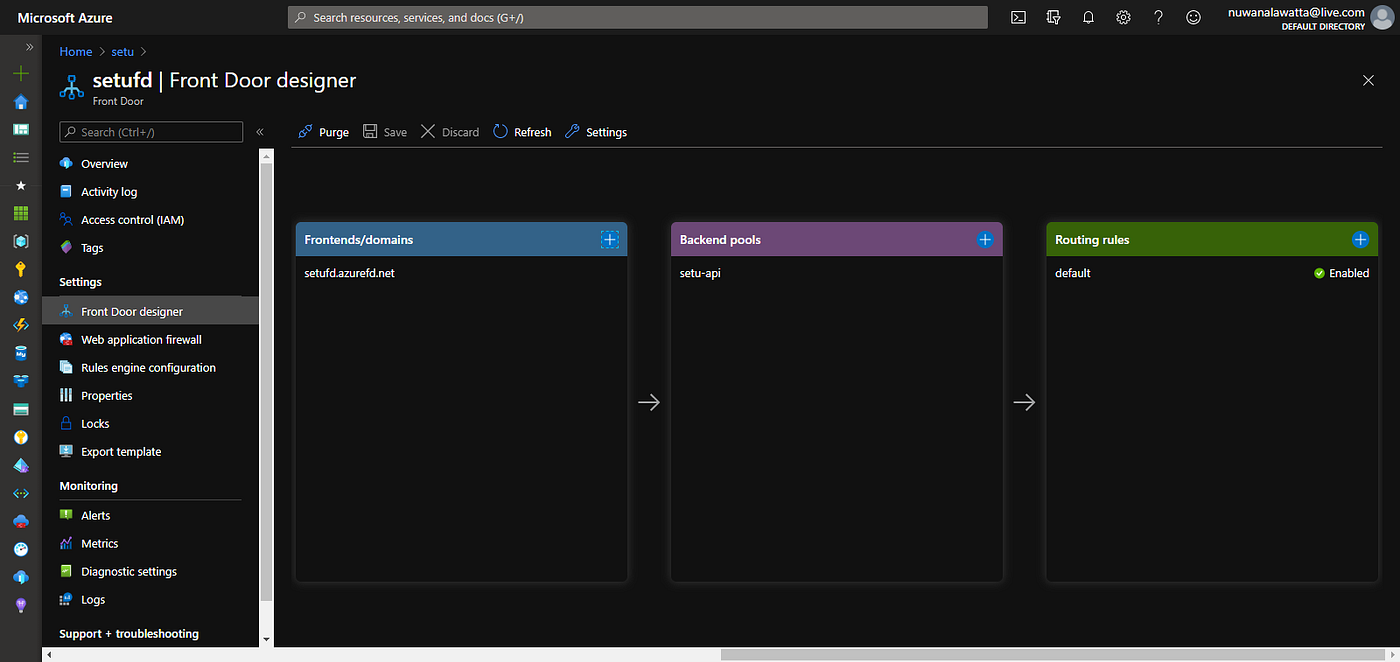Viewport: 1400px width, 662px height.
Task: Collapse the resource menu with double chevron
Action: [260, 132]
